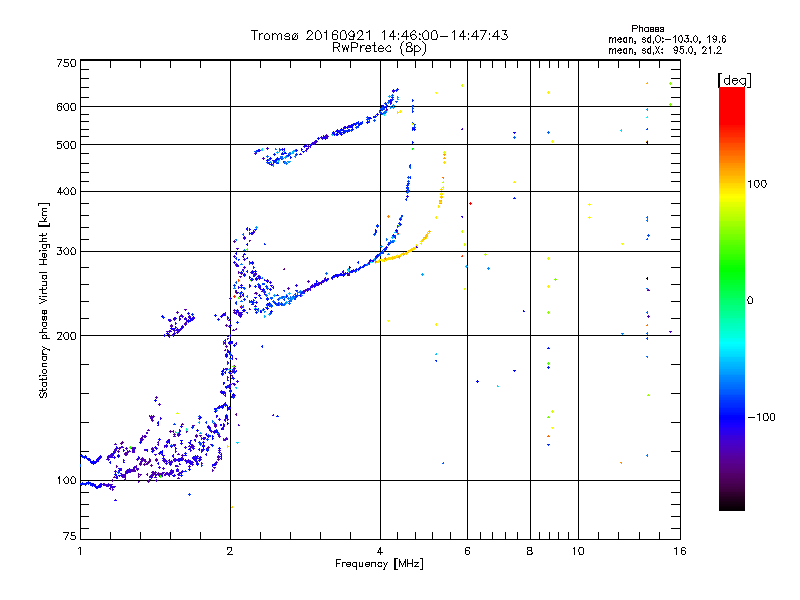Click the x-axis tick label "1"
Image resolution: width=800 pixels, height=600 pixels.
(x=80, y=551)
